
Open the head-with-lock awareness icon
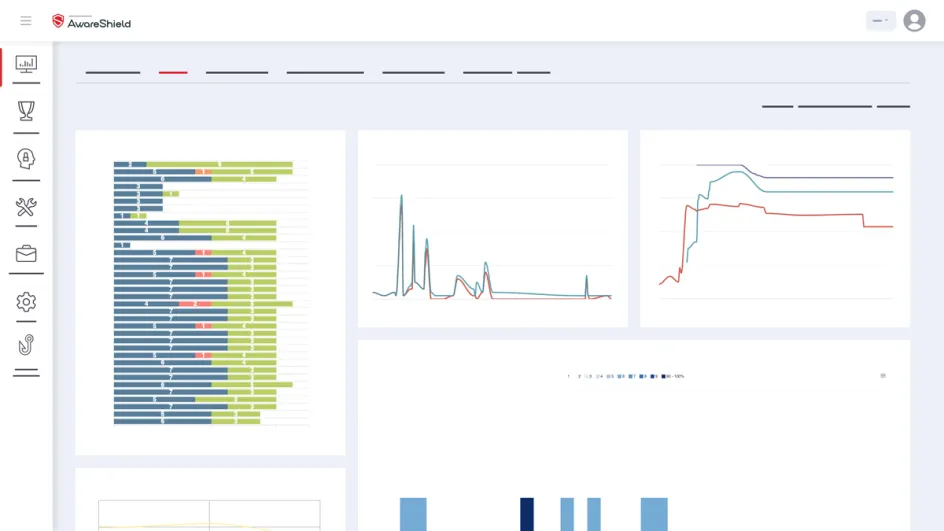(x=26, y=158)
